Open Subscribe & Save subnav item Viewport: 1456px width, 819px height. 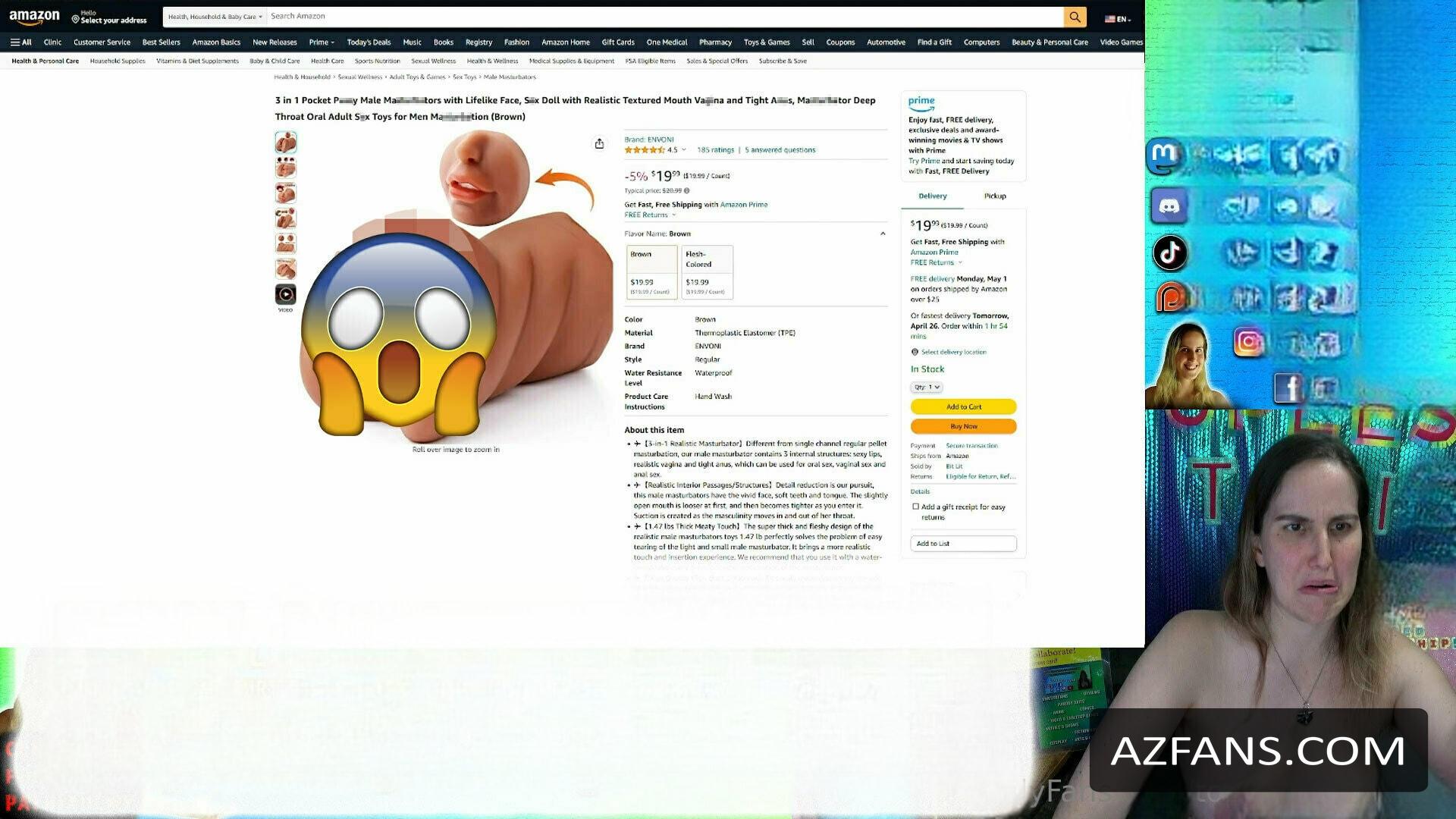coord(783,61)
